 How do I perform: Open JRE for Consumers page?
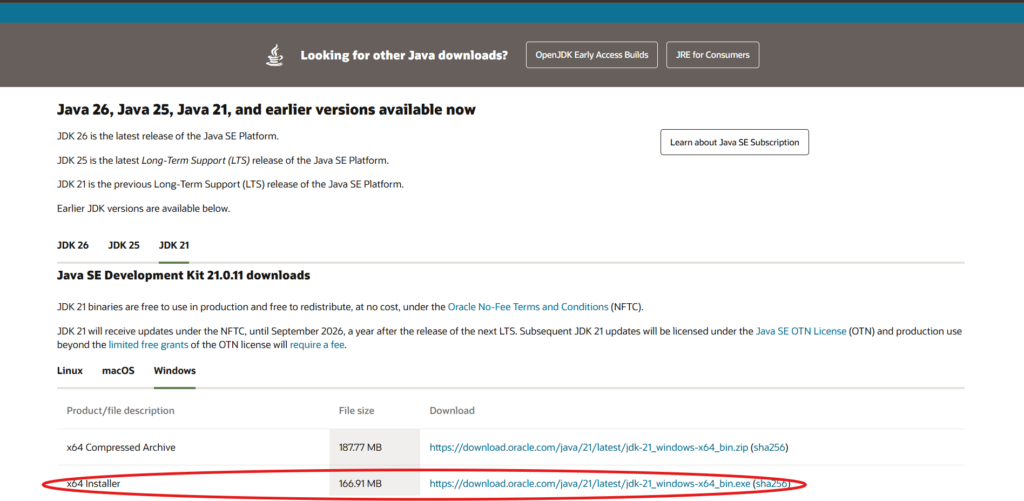point(712,55)
